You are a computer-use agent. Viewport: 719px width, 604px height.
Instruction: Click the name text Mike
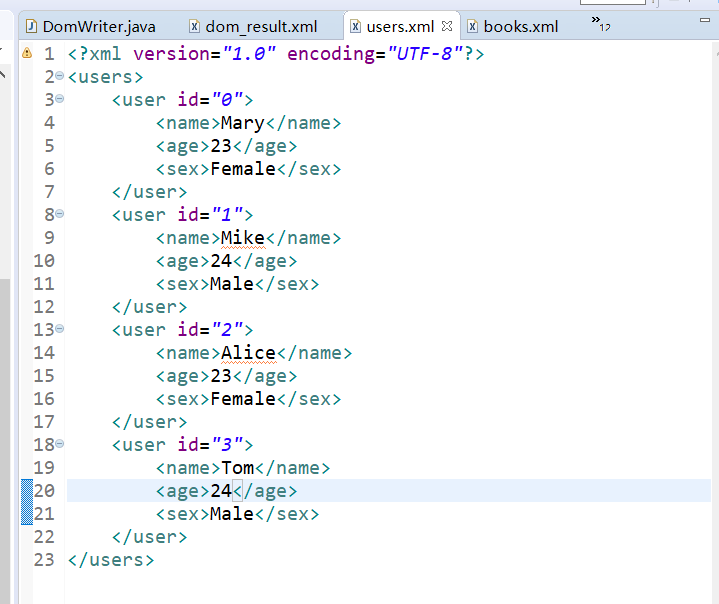click(x=243, y=238)
